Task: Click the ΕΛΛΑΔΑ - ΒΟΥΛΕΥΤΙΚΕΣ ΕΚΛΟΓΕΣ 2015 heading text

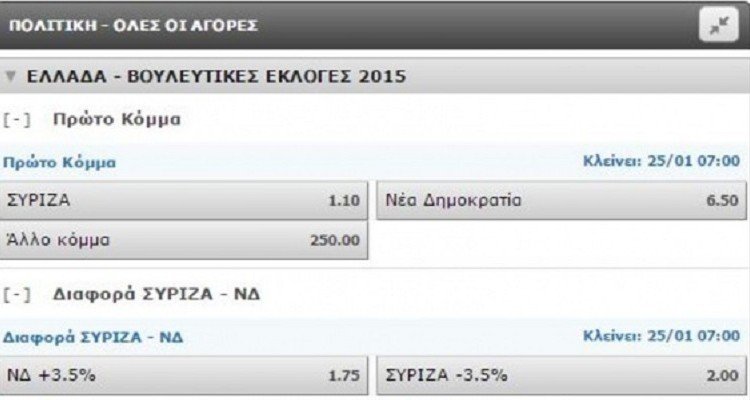Action: [x=216, y=77]
